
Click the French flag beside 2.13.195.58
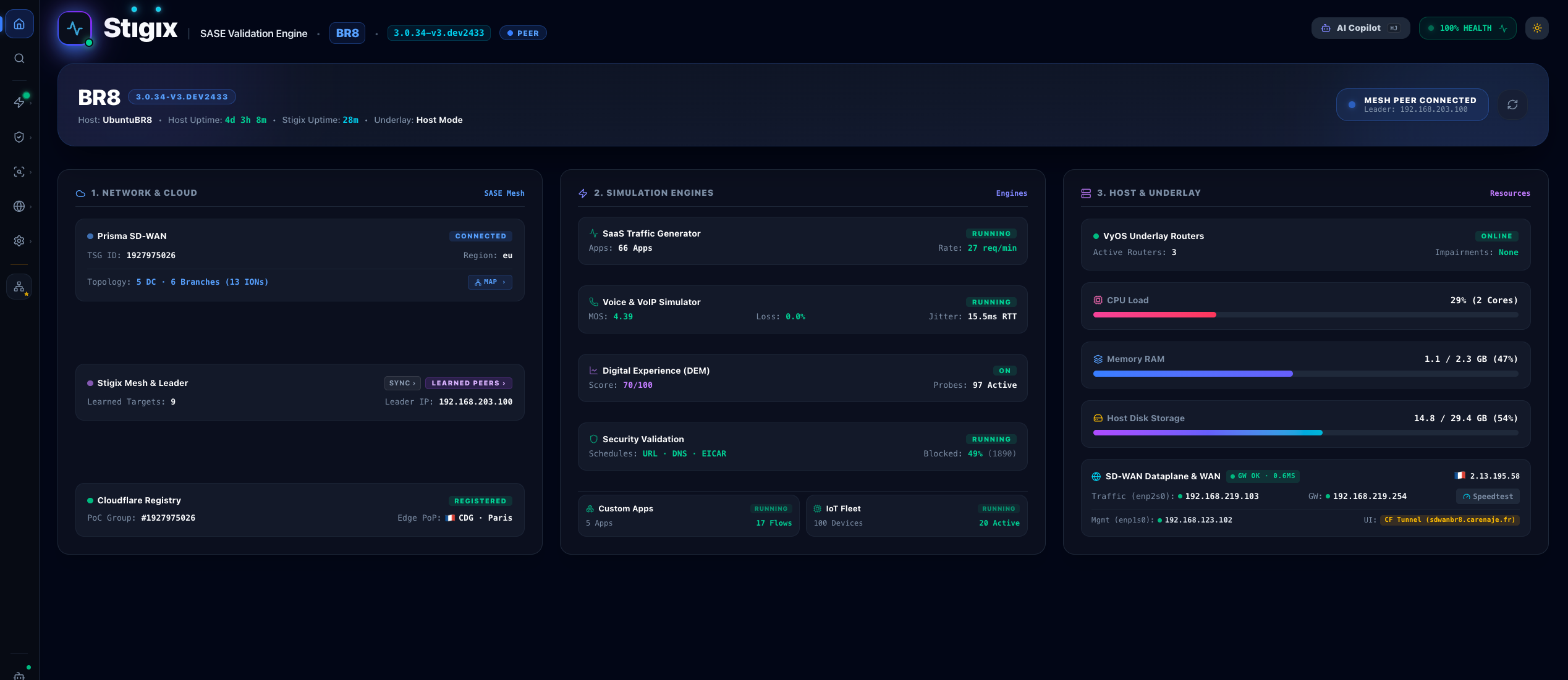click(1460, 476)
